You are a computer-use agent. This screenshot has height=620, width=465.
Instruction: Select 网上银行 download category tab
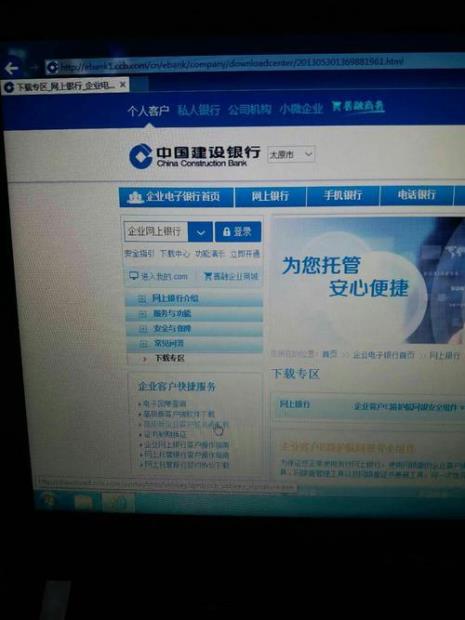tap(295, 404)
